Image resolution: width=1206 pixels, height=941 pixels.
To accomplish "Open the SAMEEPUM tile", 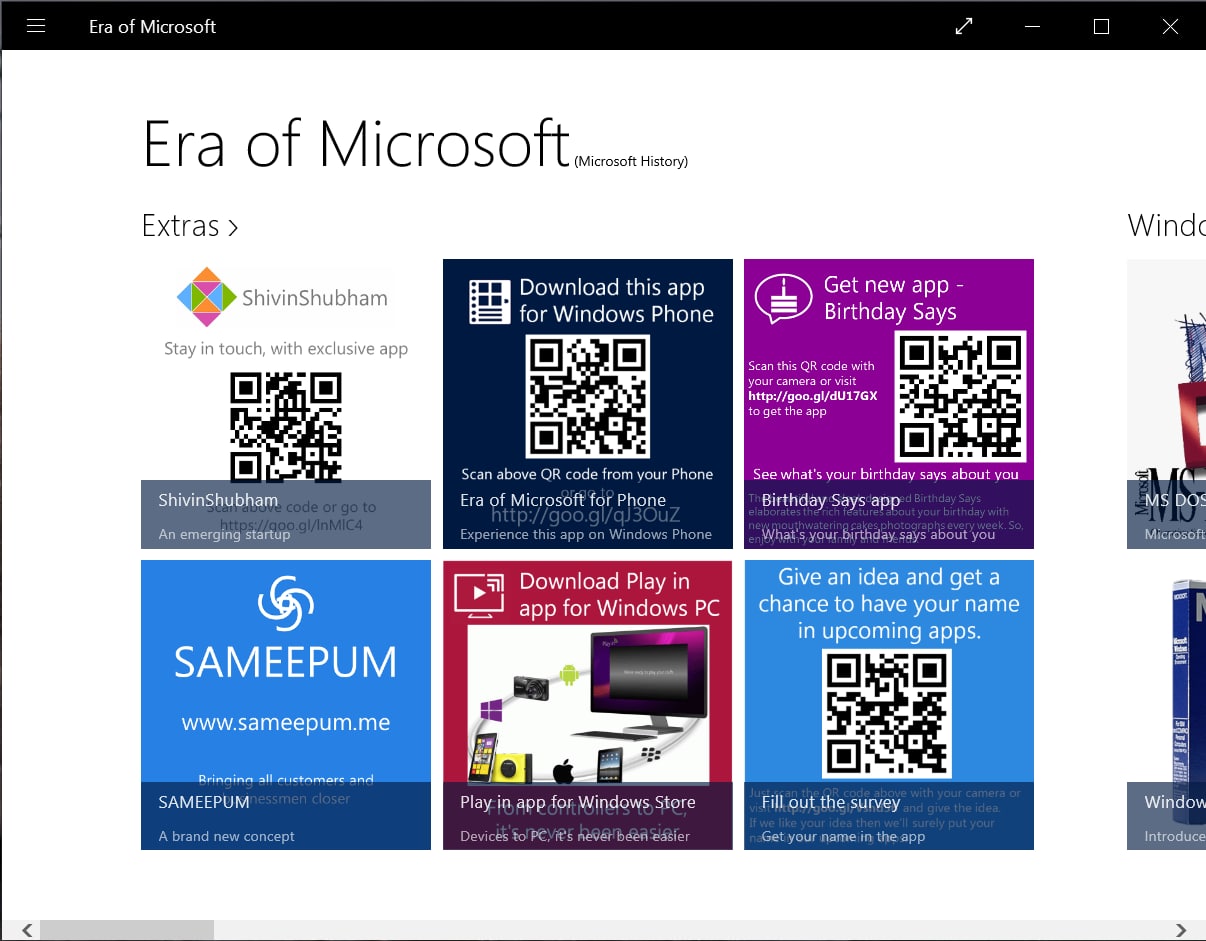I will click(286, 705).
